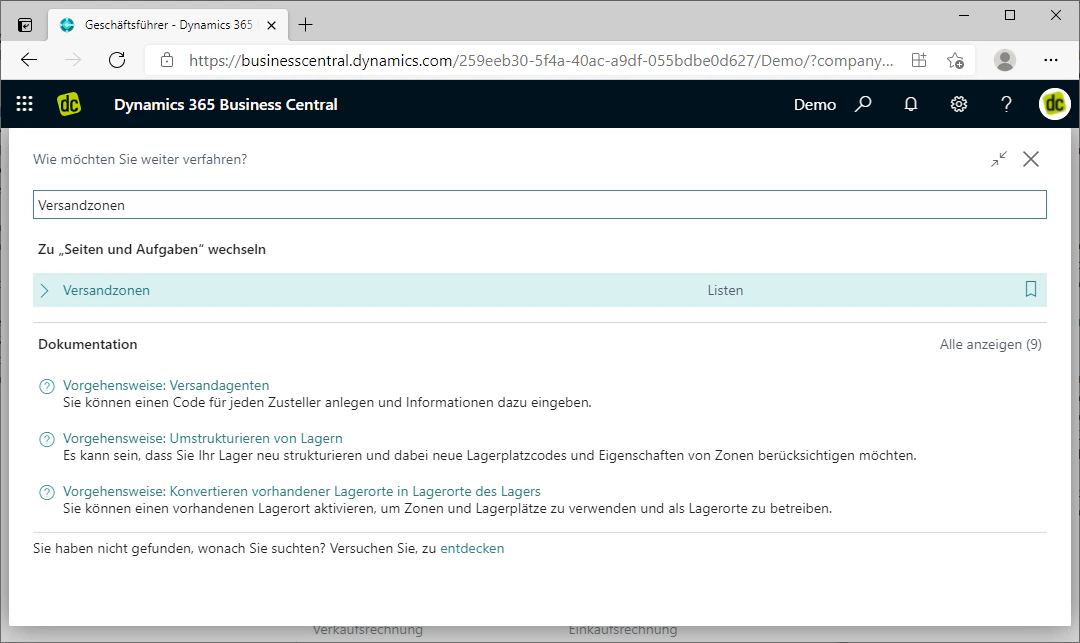Close the Geschäftsführer browser tab

[271, 25]
